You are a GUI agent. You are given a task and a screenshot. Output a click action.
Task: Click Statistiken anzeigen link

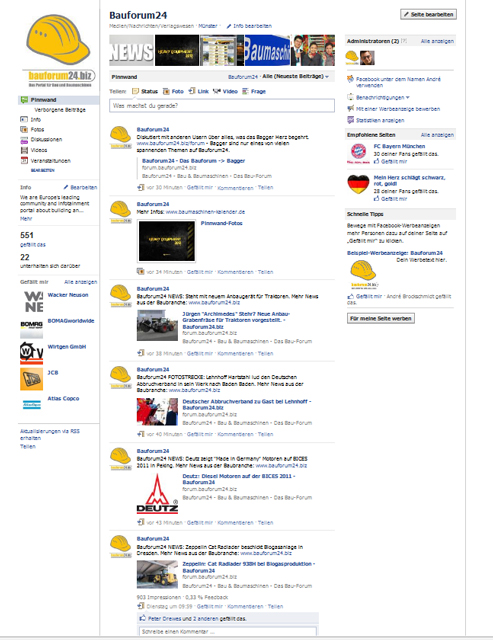tap(380, 120)
